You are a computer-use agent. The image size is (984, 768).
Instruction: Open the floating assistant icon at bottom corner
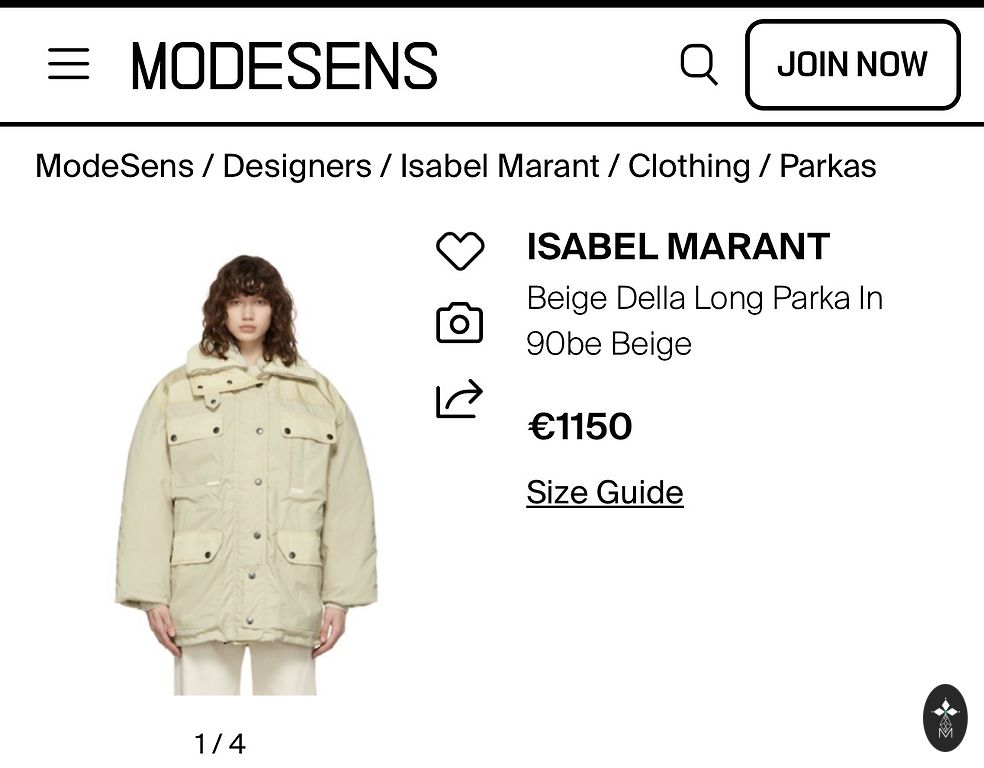(944, 717)
